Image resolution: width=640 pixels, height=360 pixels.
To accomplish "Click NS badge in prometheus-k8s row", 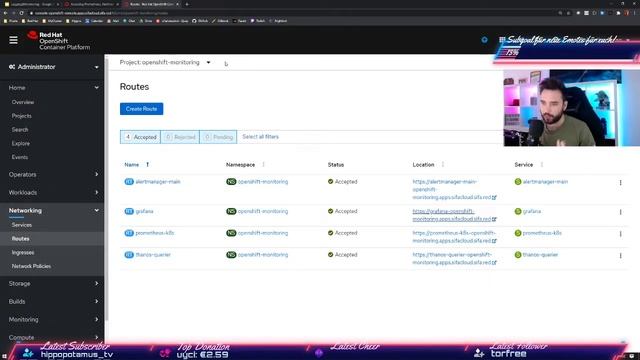I will [x=231, y=233].
